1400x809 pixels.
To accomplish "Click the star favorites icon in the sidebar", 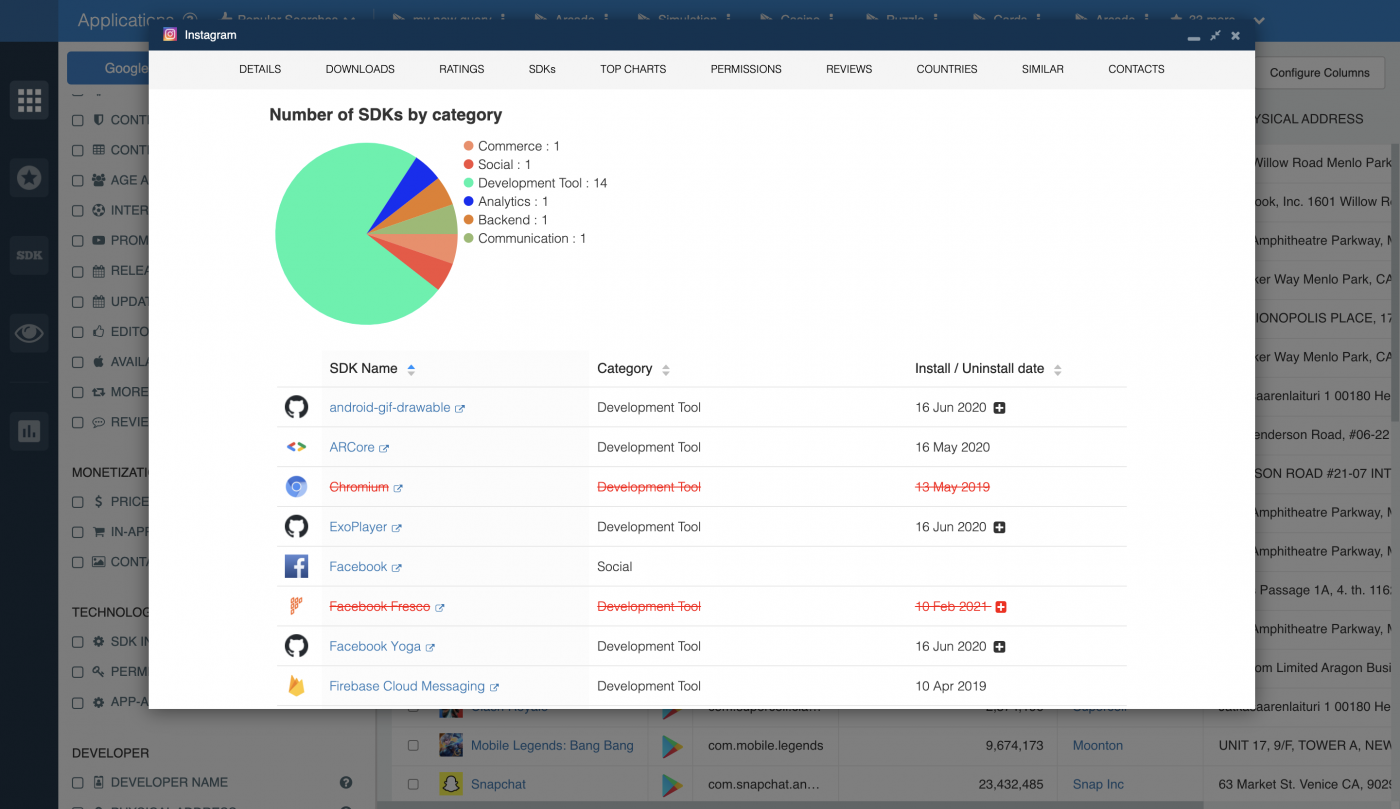I will (x=28, y=177).
